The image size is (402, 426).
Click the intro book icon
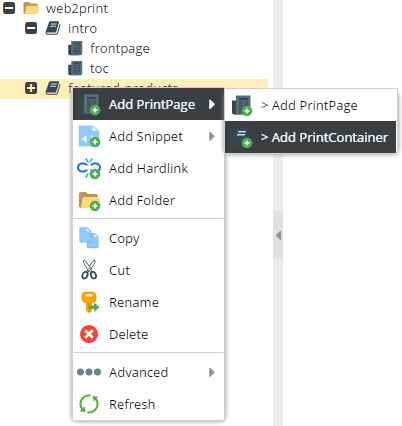click(53, 28)
